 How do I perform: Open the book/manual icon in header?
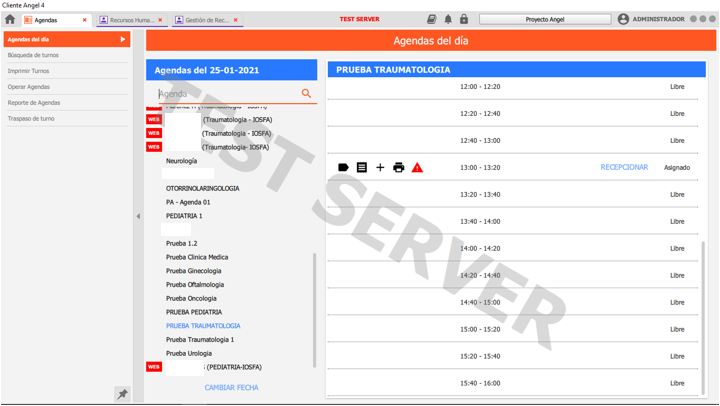point(432,19)
